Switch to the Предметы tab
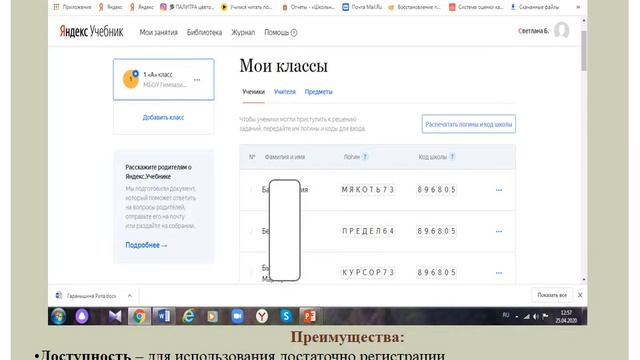Screen dimensions: 640x360 click(318, 92)
